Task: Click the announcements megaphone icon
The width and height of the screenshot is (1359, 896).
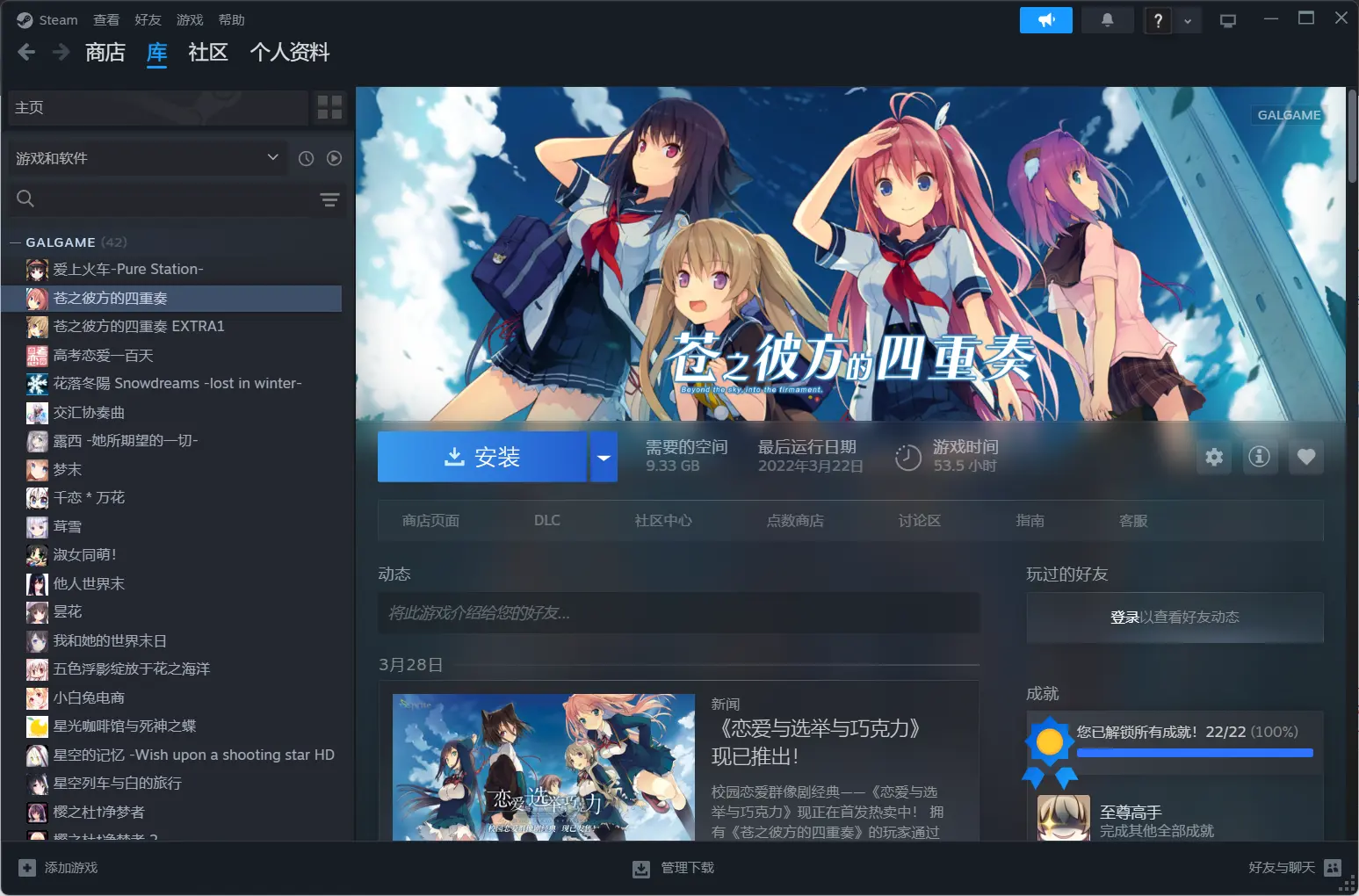Action: [x=1045, y=20]
